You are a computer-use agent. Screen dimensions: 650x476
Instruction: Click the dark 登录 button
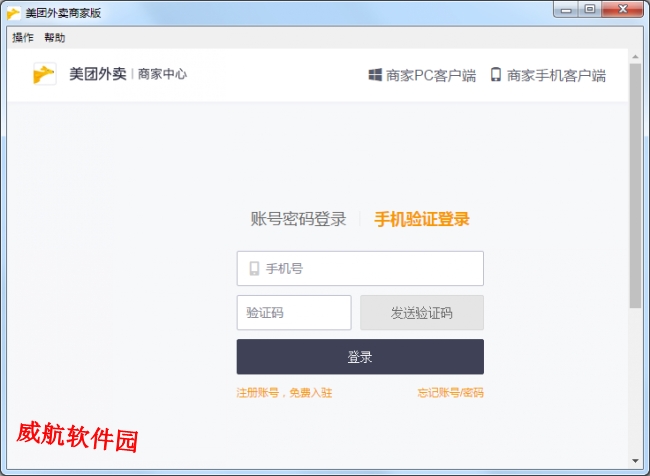[x=360, y=357]
